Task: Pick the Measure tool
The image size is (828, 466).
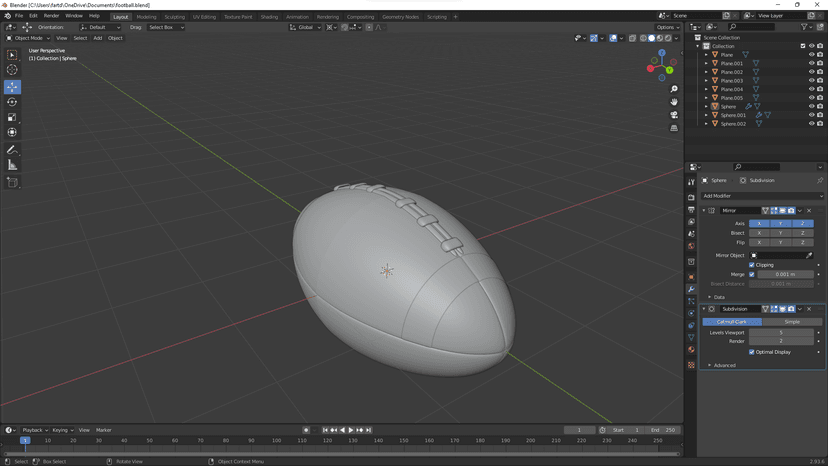Action: pos(12,165)
